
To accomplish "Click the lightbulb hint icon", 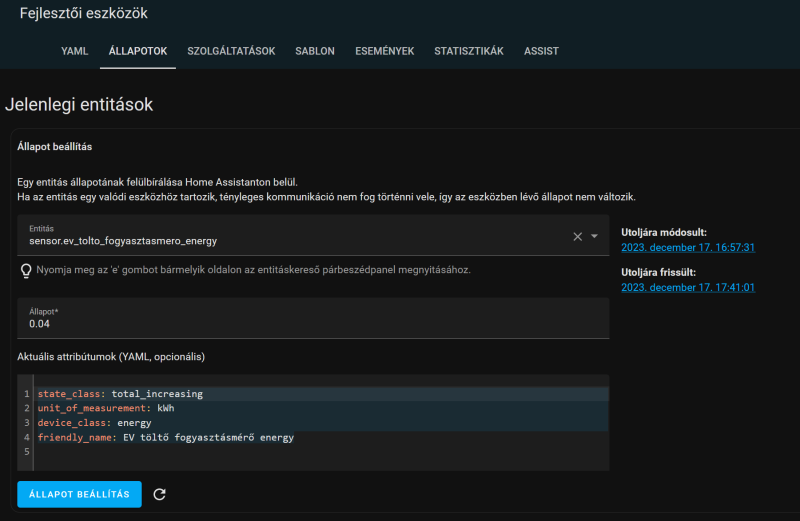I will [x=26, y=270].
